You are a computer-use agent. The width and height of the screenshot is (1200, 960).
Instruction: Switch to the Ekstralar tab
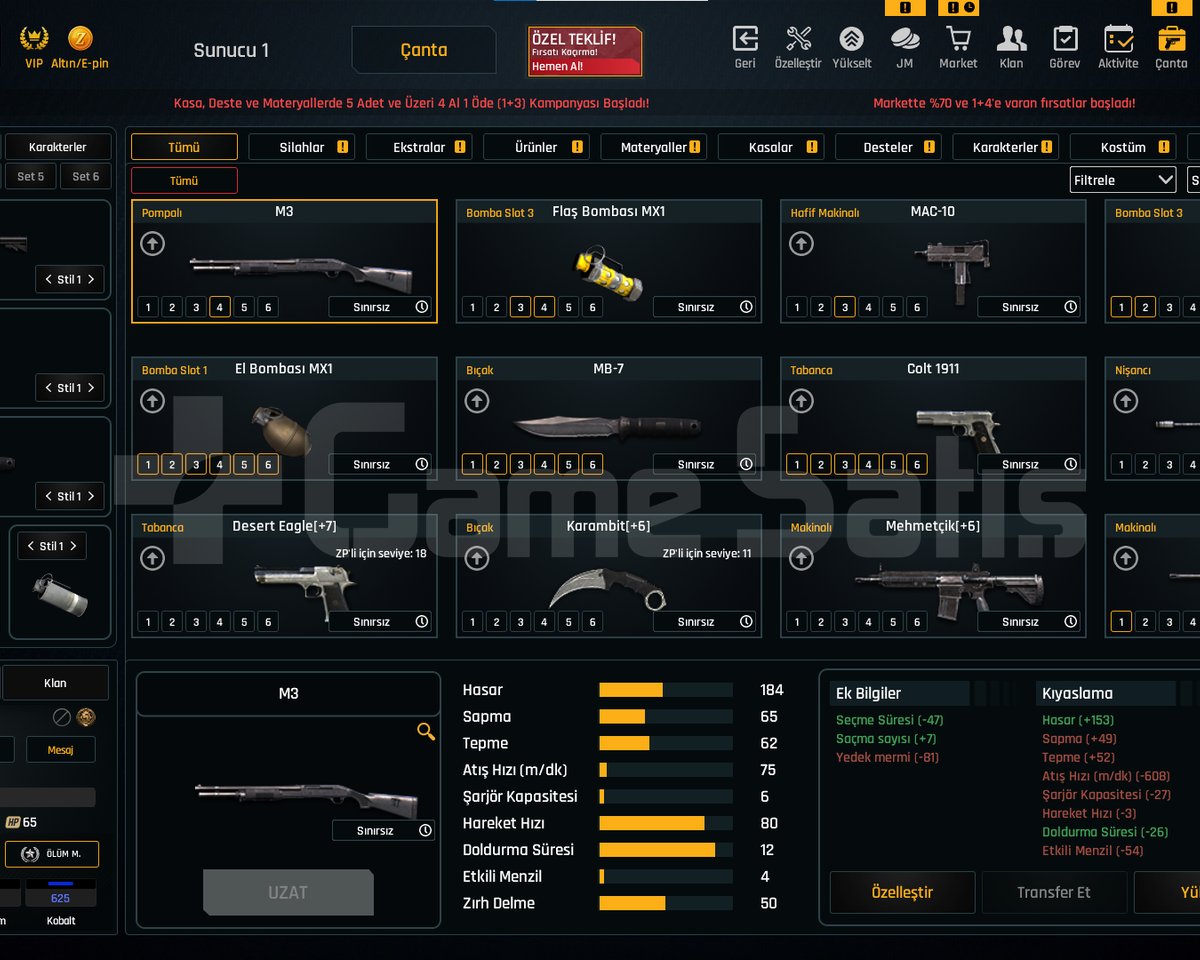click(x=419, y=147)
